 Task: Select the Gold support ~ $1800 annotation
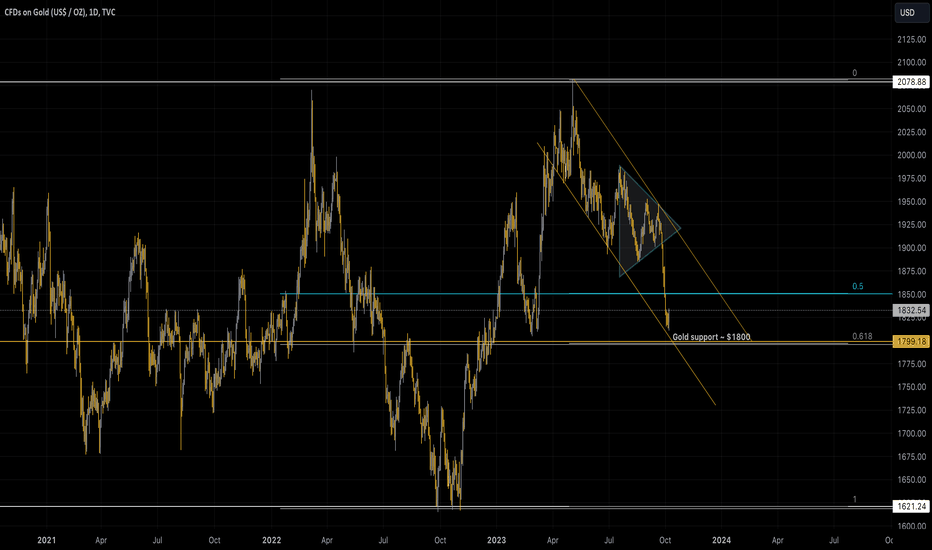[711, 337]
